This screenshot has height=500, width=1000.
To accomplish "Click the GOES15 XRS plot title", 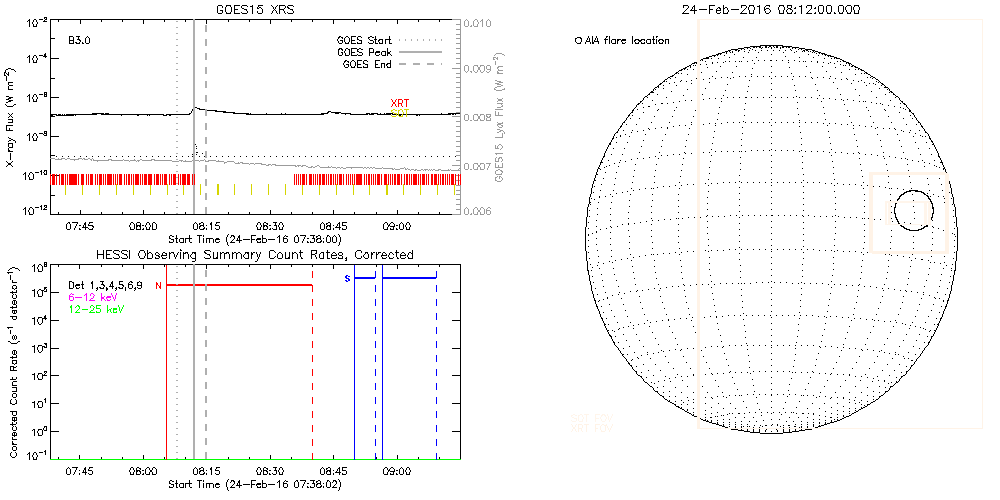I will [256, 9].
